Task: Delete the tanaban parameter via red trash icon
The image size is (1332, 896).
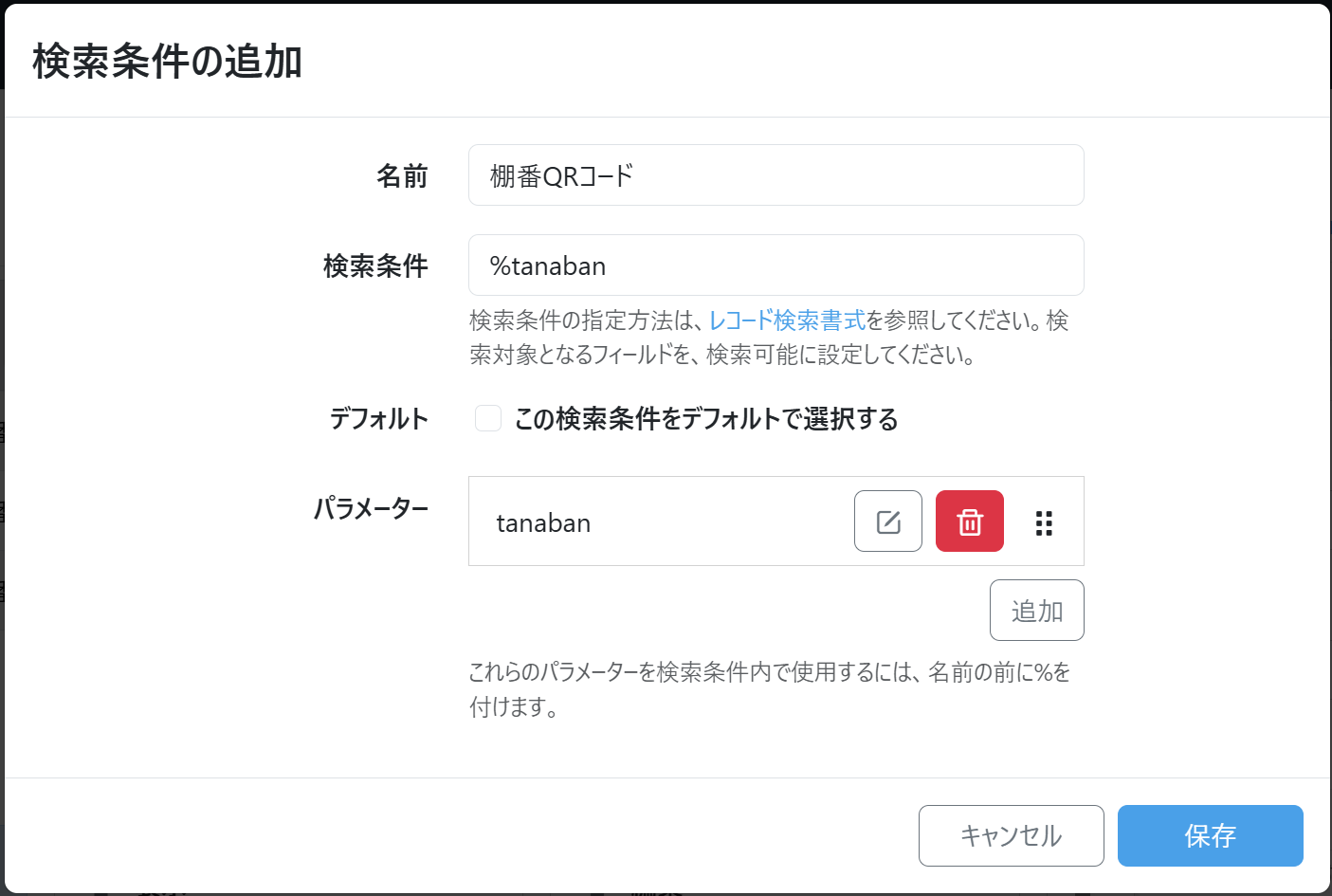Action: (969, 521)
